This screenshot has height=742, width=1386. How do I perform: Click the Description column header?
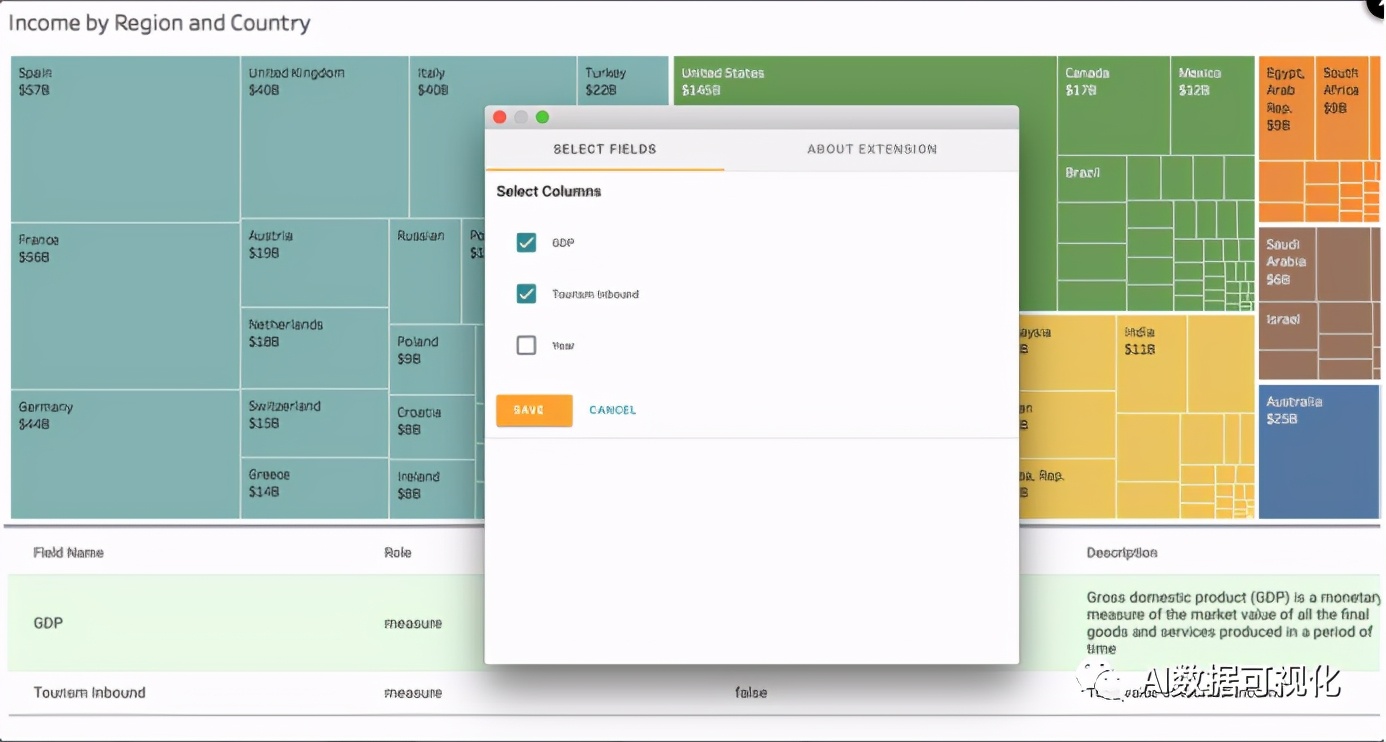[x=1122, y=552]
